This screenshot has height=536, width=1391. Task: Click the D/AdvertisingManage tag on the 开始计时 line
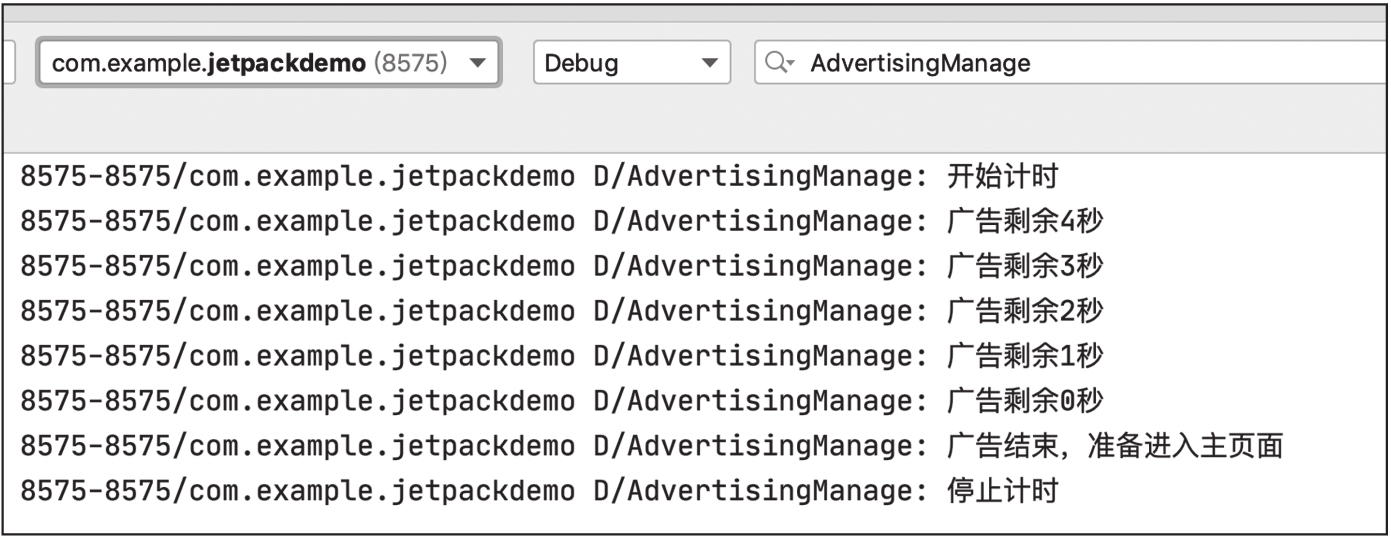tap(760, 178)
